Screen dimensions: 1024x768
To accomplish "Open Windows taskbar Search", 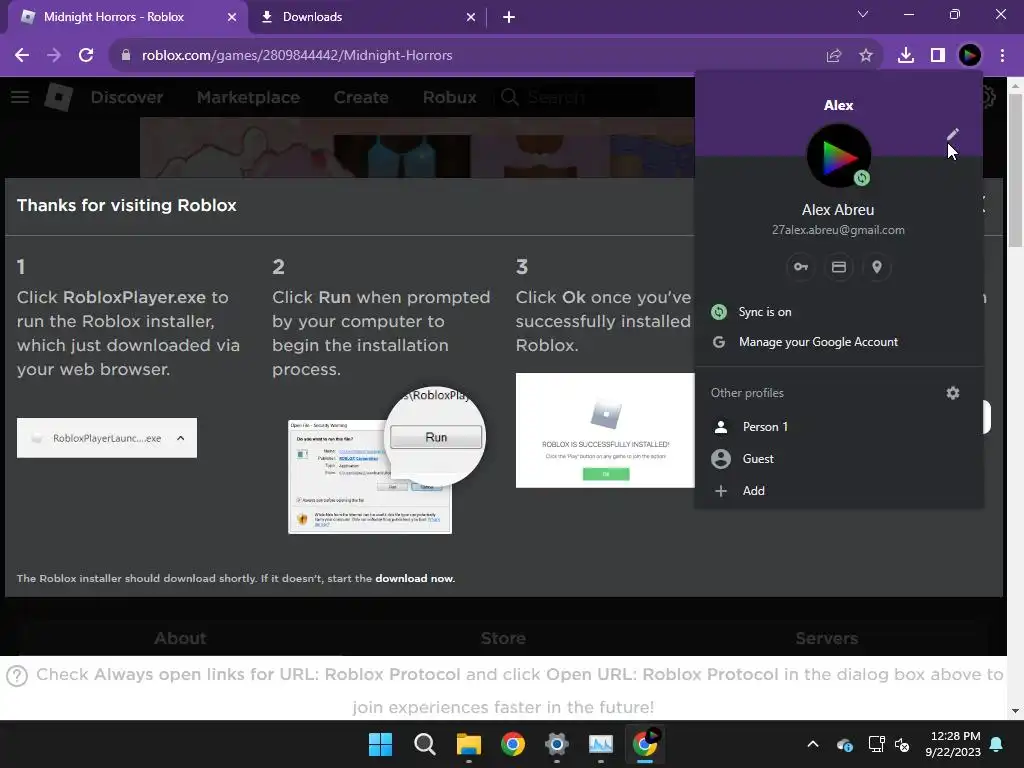I will pyautogui.click(x=424, y=744).
